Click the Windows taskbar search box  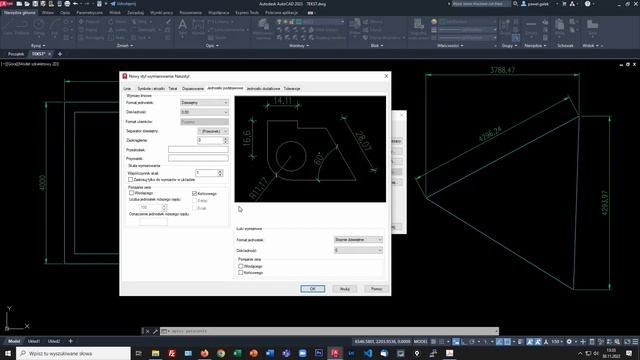[73, 353]
